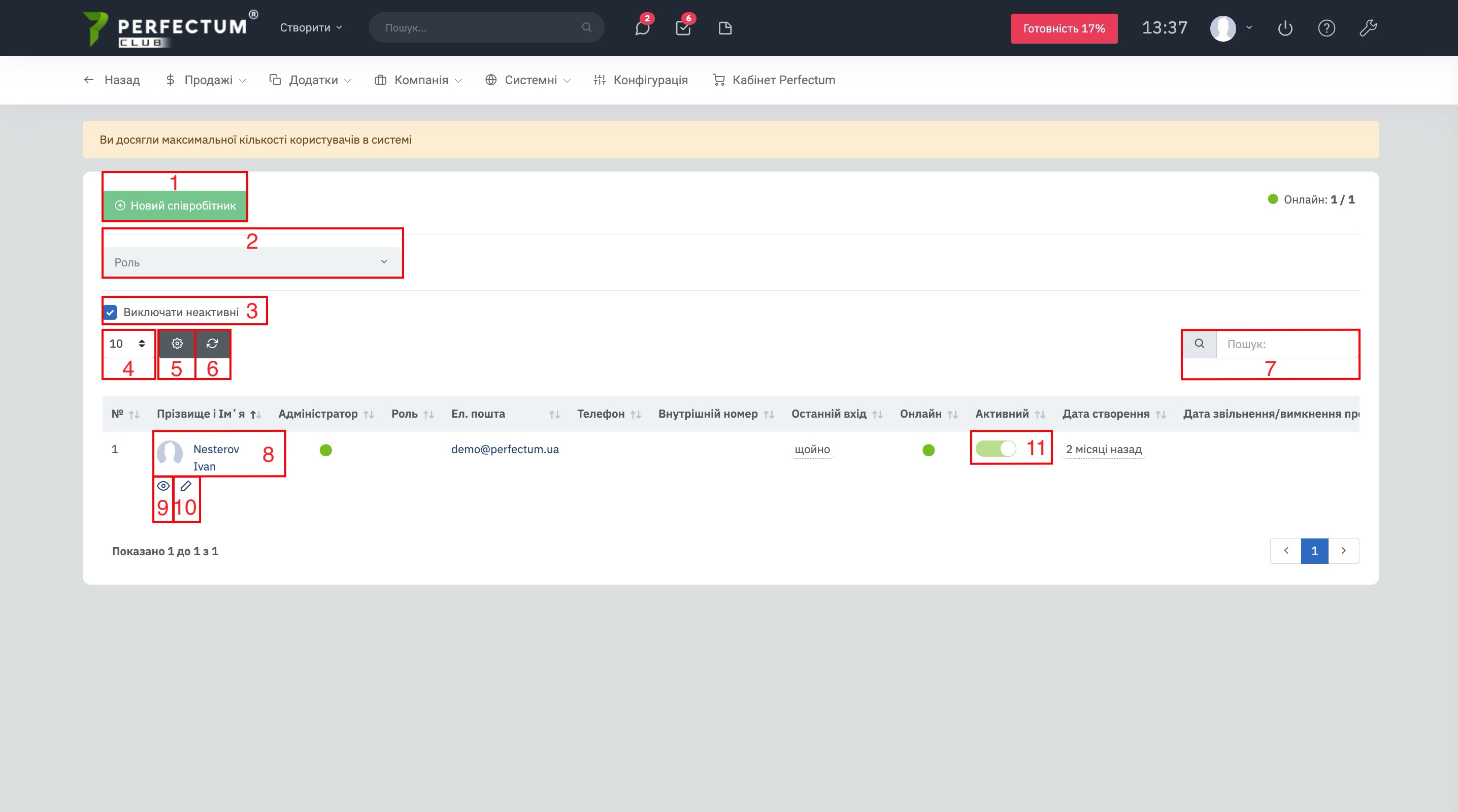Open the help question mark icon
1458x812 pixels.
1326,28
